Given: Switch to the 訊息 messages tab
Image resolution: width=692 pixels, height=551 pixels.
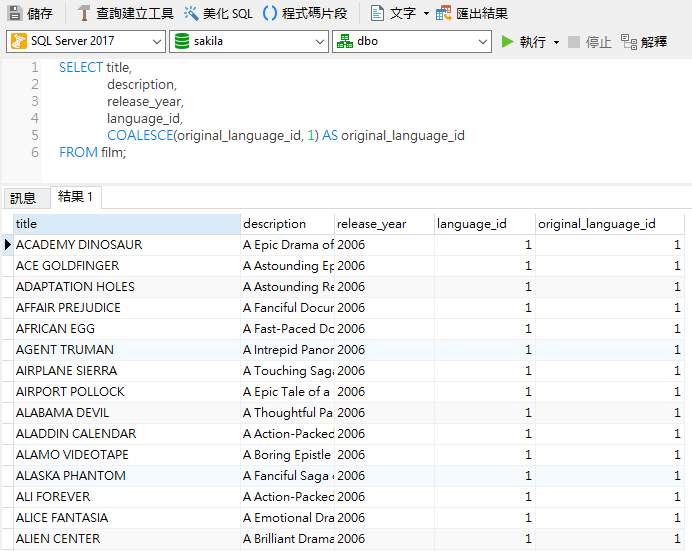Looking at the screenshot, I should tap(23, 198).
